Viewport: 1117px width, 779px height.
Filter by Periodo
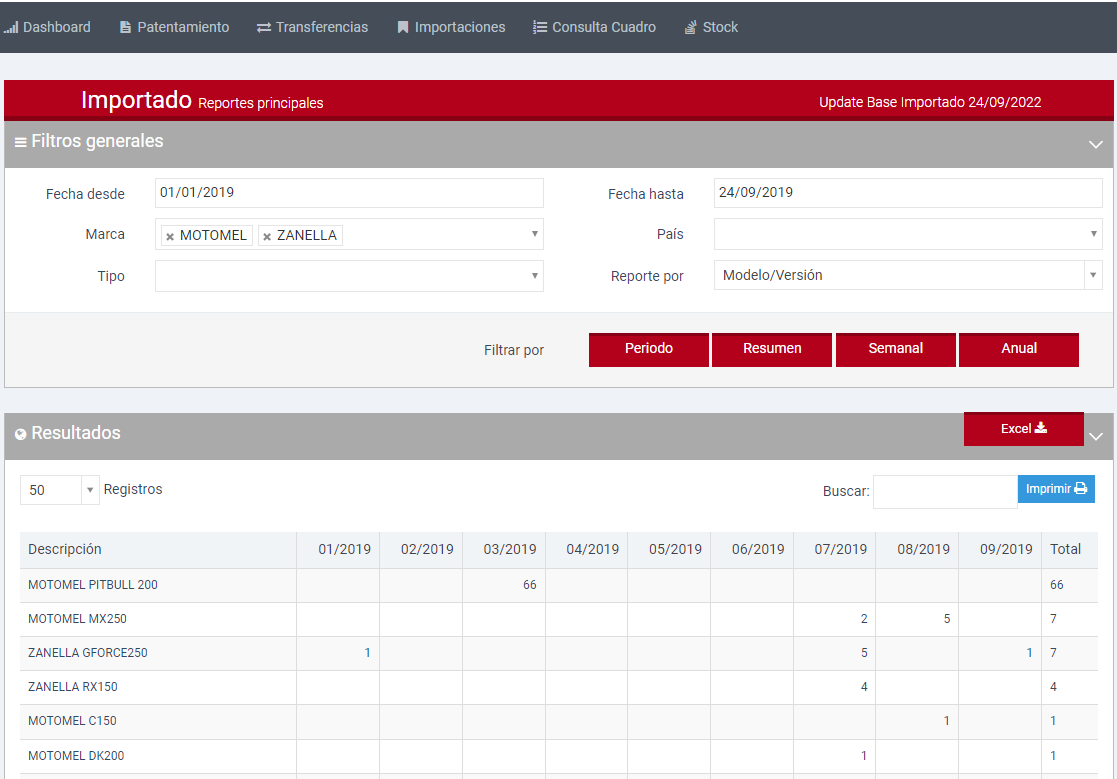pos(649,349)
